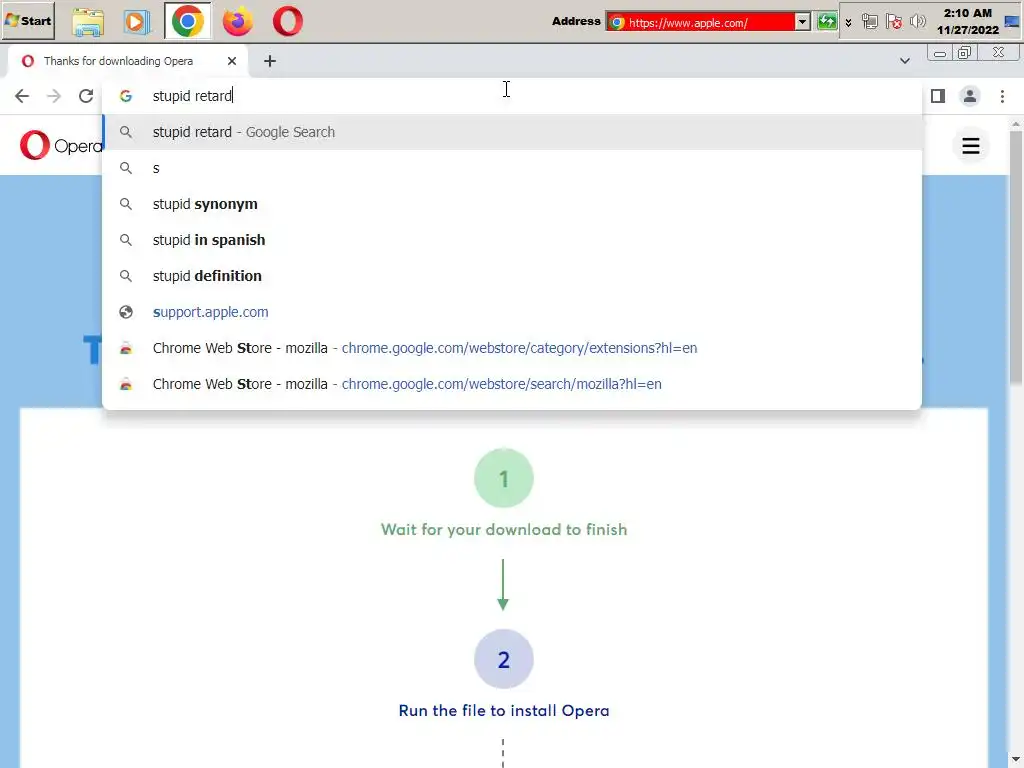
Task: Click the green Go arrow beside Address
Action: coord(827,22)
